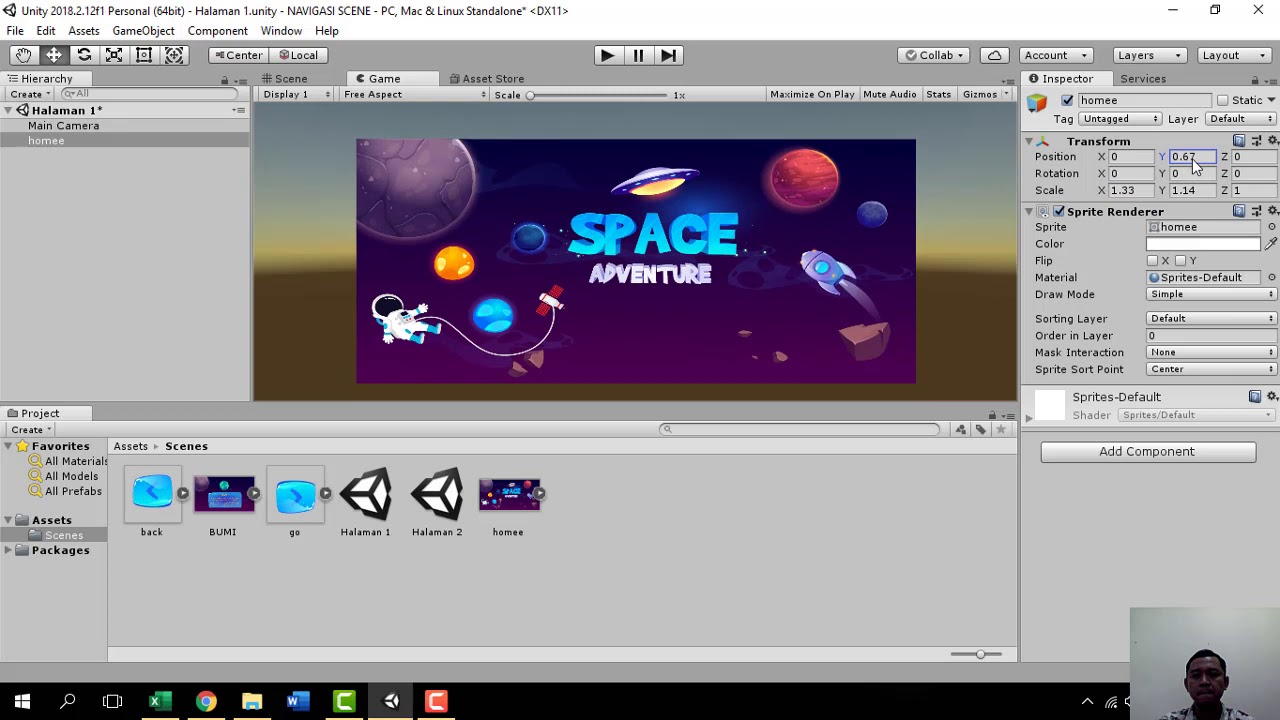Select the Rect Transform tool
The width and height of the screenshot is (1280, 720).
click(144, 55)
